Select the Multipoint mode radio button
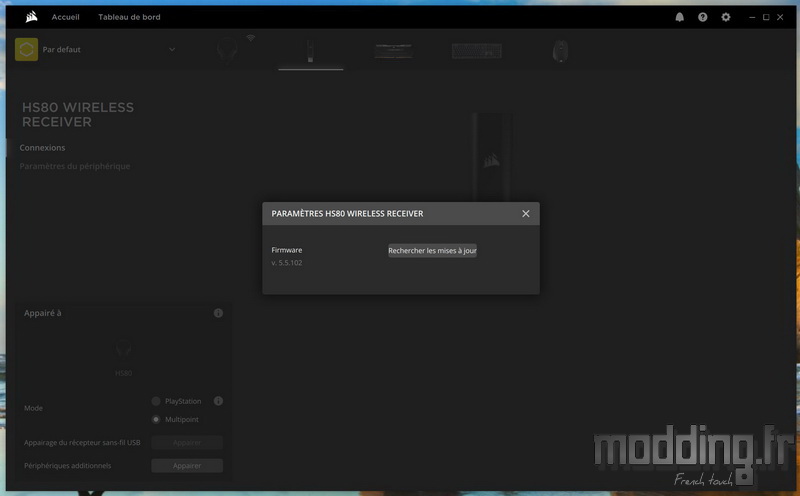The image size is (800, 496). click(156, 419)
